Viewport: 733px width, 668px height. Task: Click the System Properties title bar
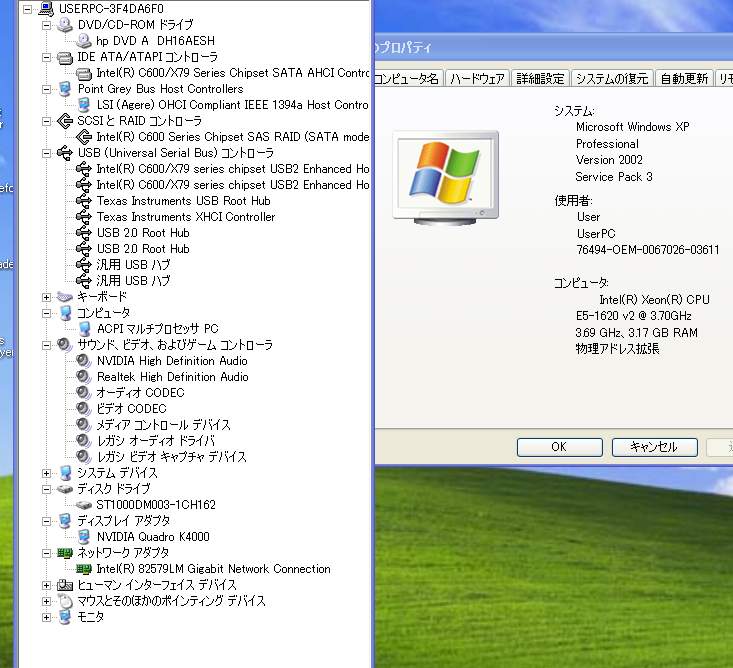point(554,47)
